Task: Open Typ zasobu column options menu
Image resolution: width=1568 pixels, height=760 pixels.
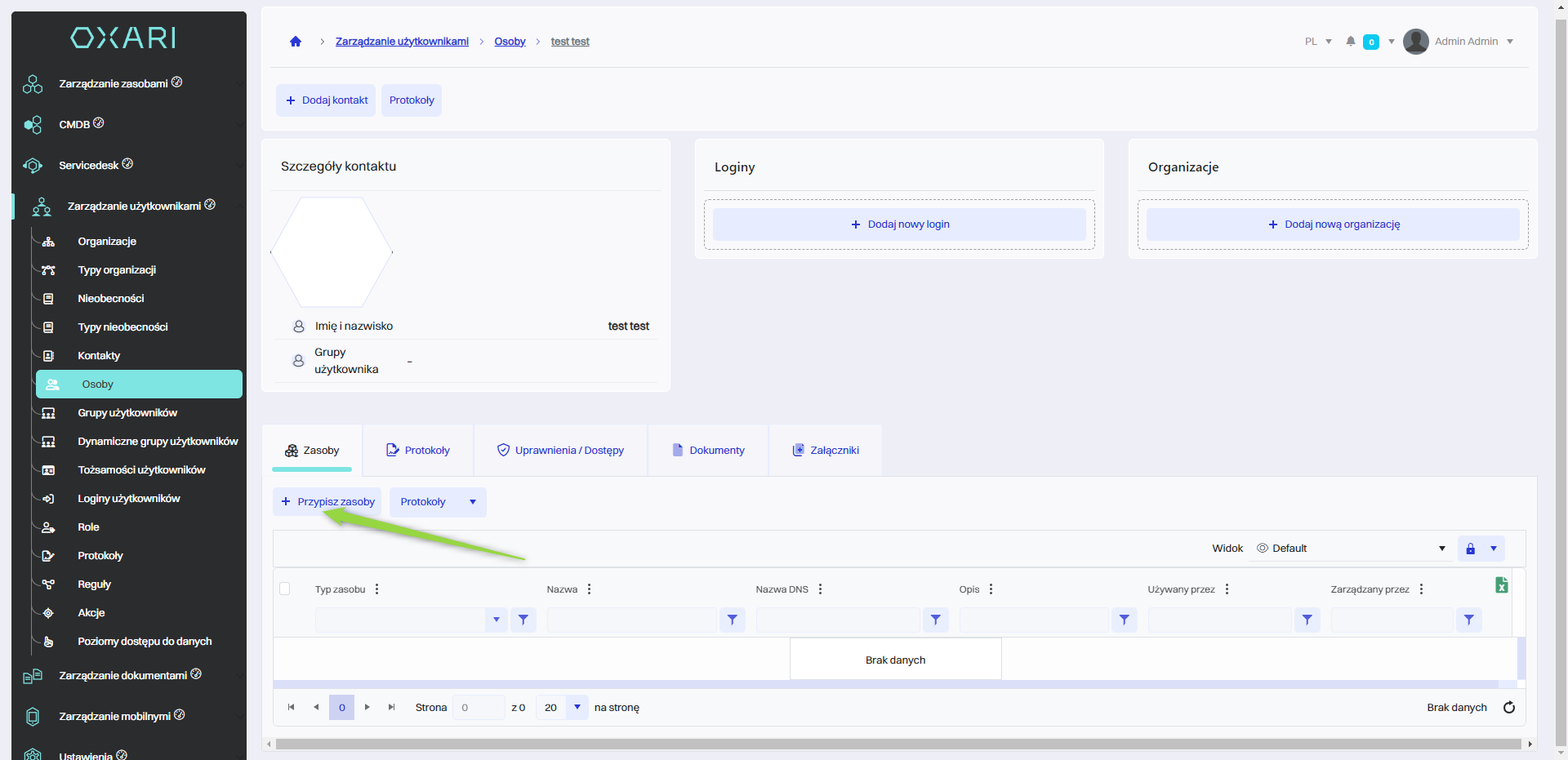Action: (x=376, y=589)
